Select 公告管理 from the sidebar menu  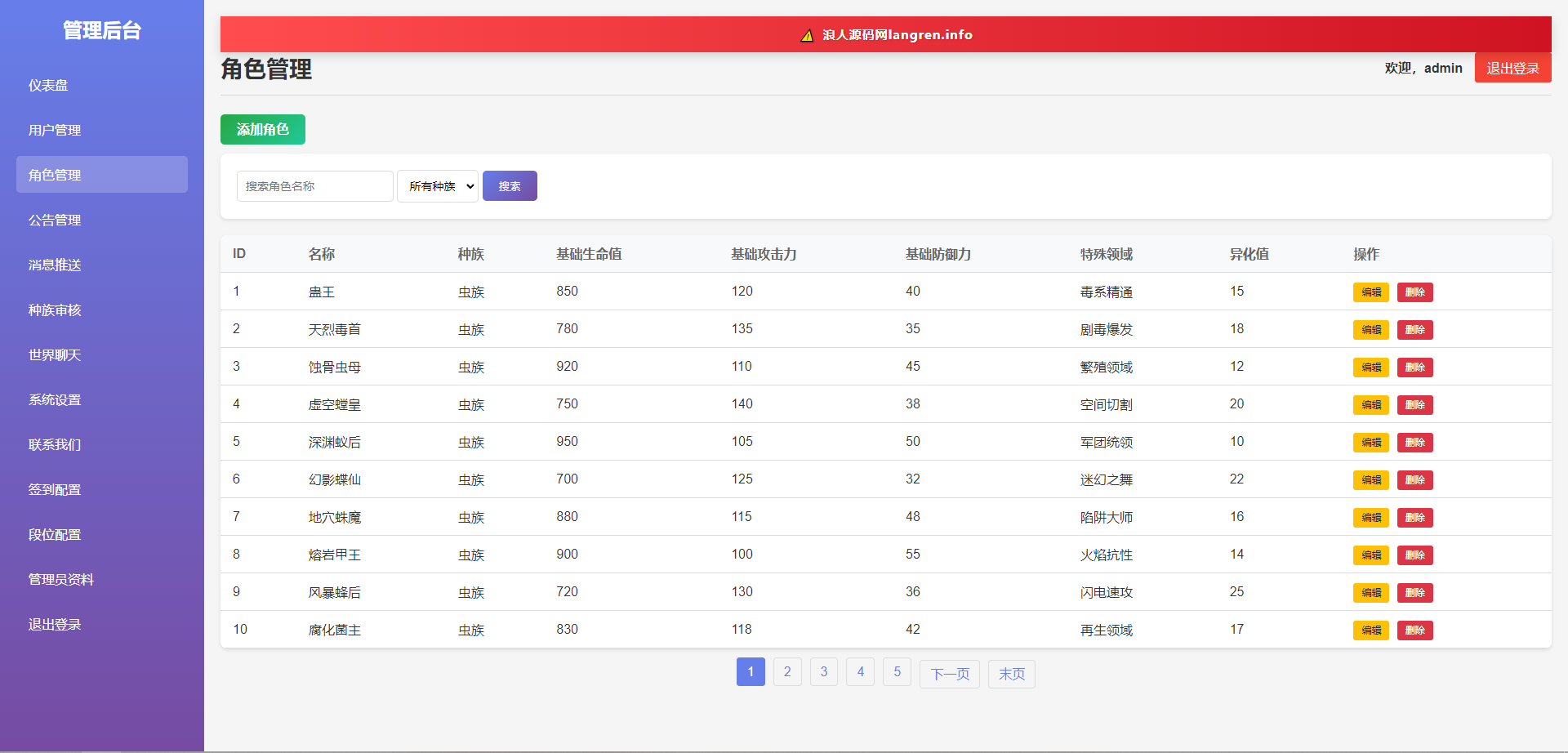pyautogui.click(x=55, y=220)
